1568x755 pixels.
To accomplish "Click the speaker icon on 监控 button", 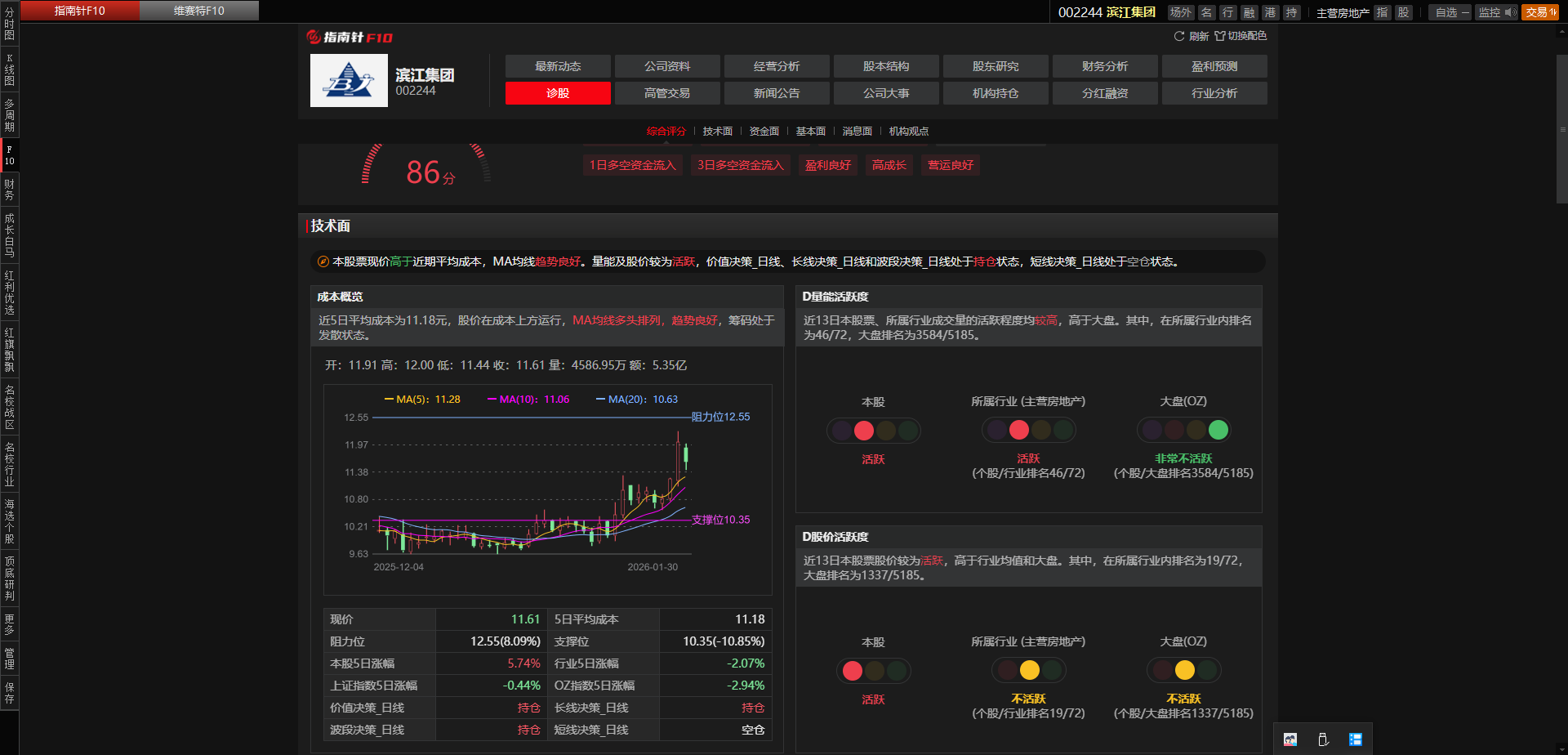I will 1510,12.
